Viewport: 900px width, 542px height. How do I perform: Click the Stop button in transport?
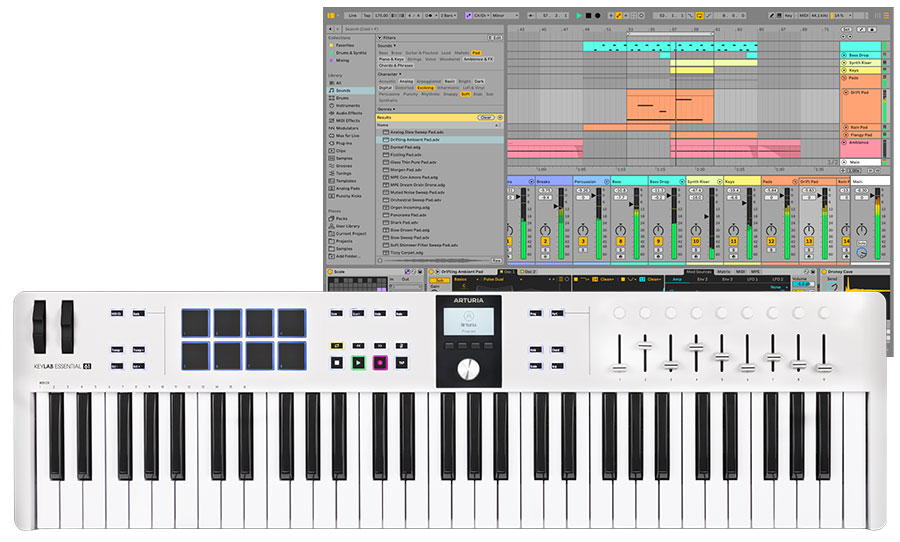(588, 16)
